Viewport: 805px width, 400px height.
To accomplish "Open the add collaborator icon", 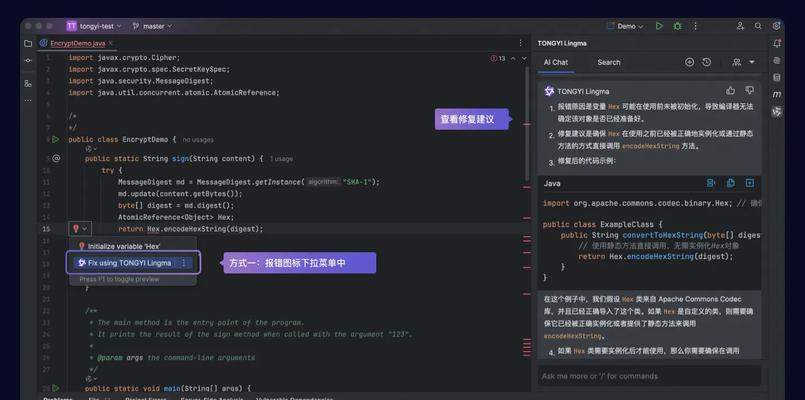I will (x=740, y=26).
